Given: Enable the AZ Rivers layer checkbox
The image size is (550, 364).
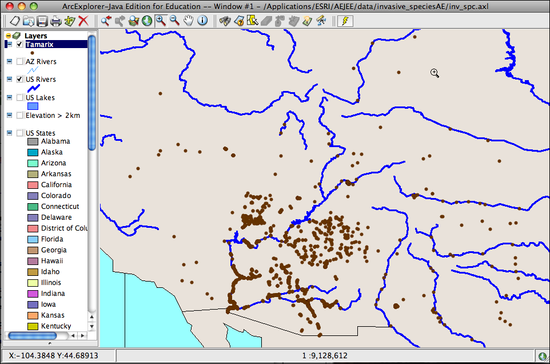Looking at the screenshot, I should point(20,61).
